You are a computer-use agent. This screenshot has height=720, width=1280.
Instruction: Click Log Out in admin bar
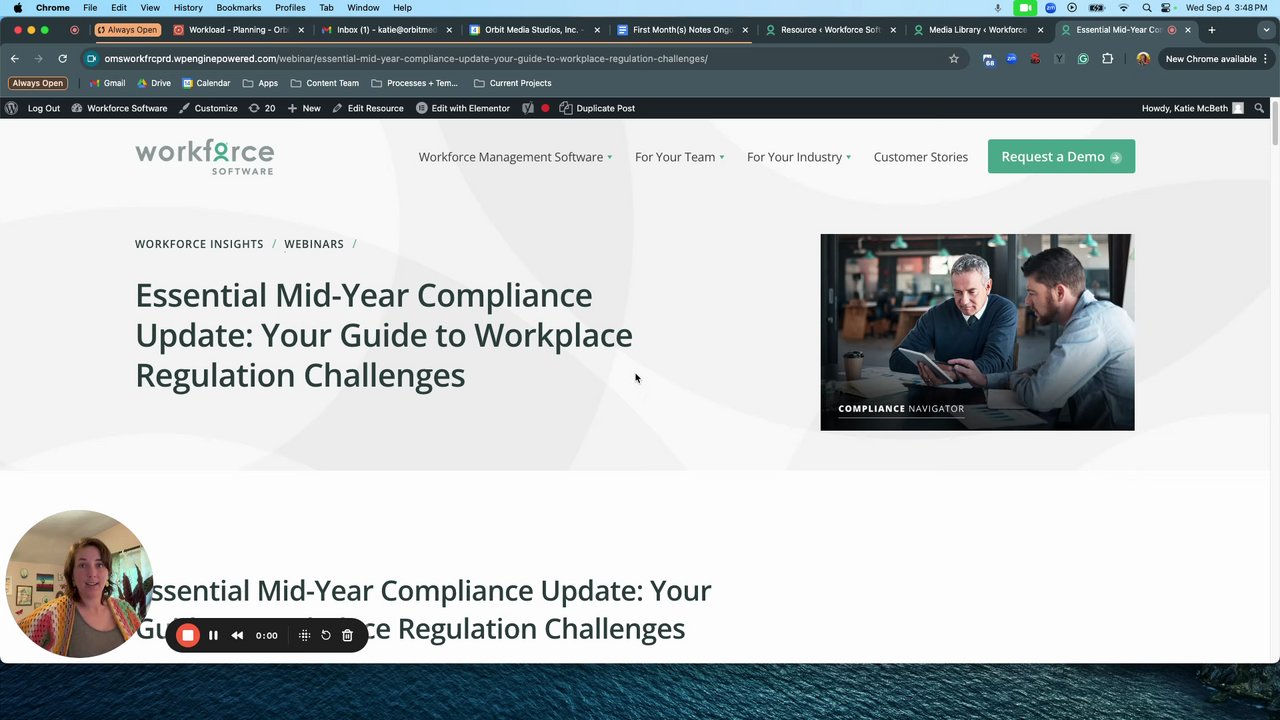pos(44,108)
